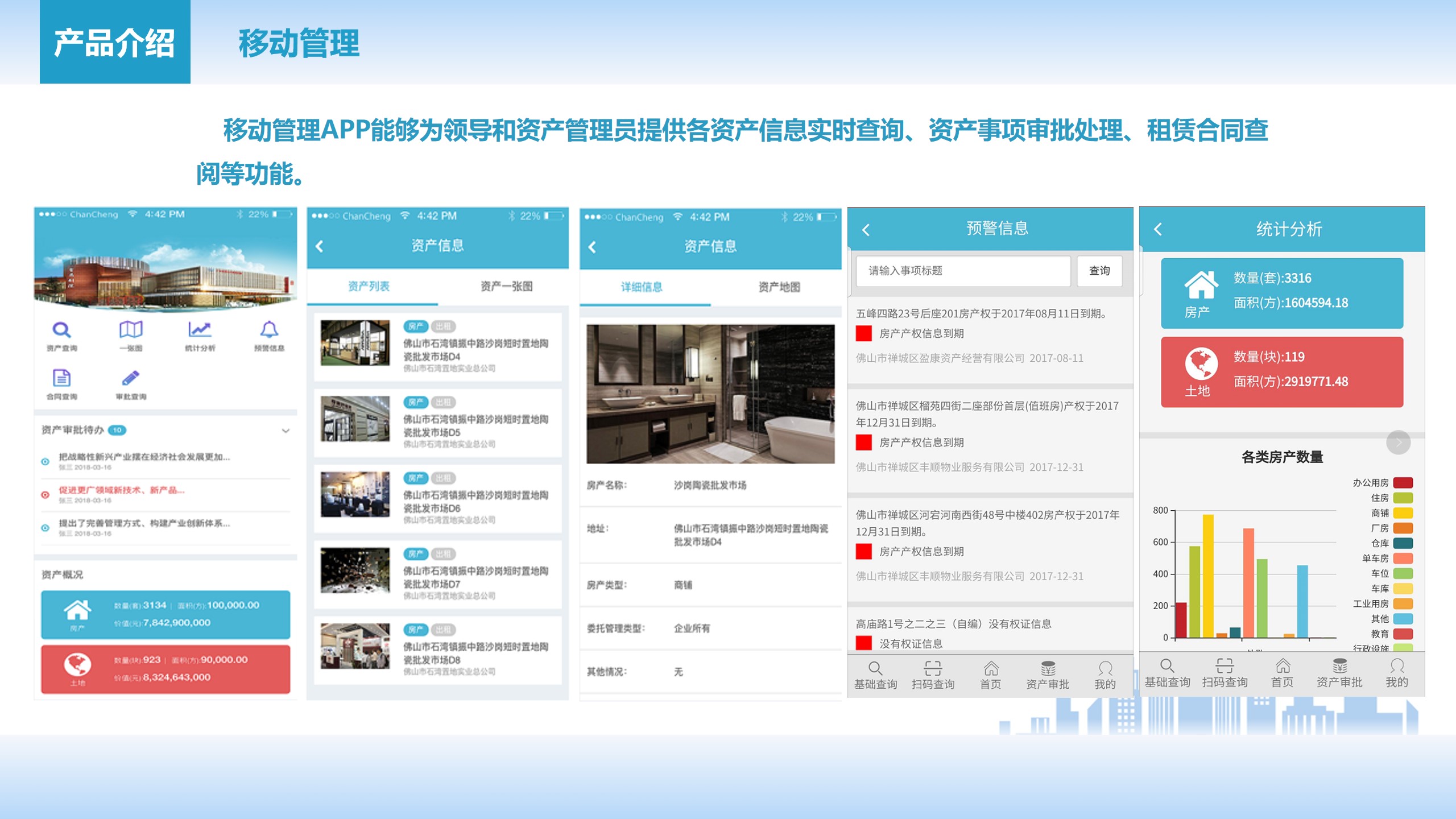Open 统计分析 chart icon on home

point(200,331)
